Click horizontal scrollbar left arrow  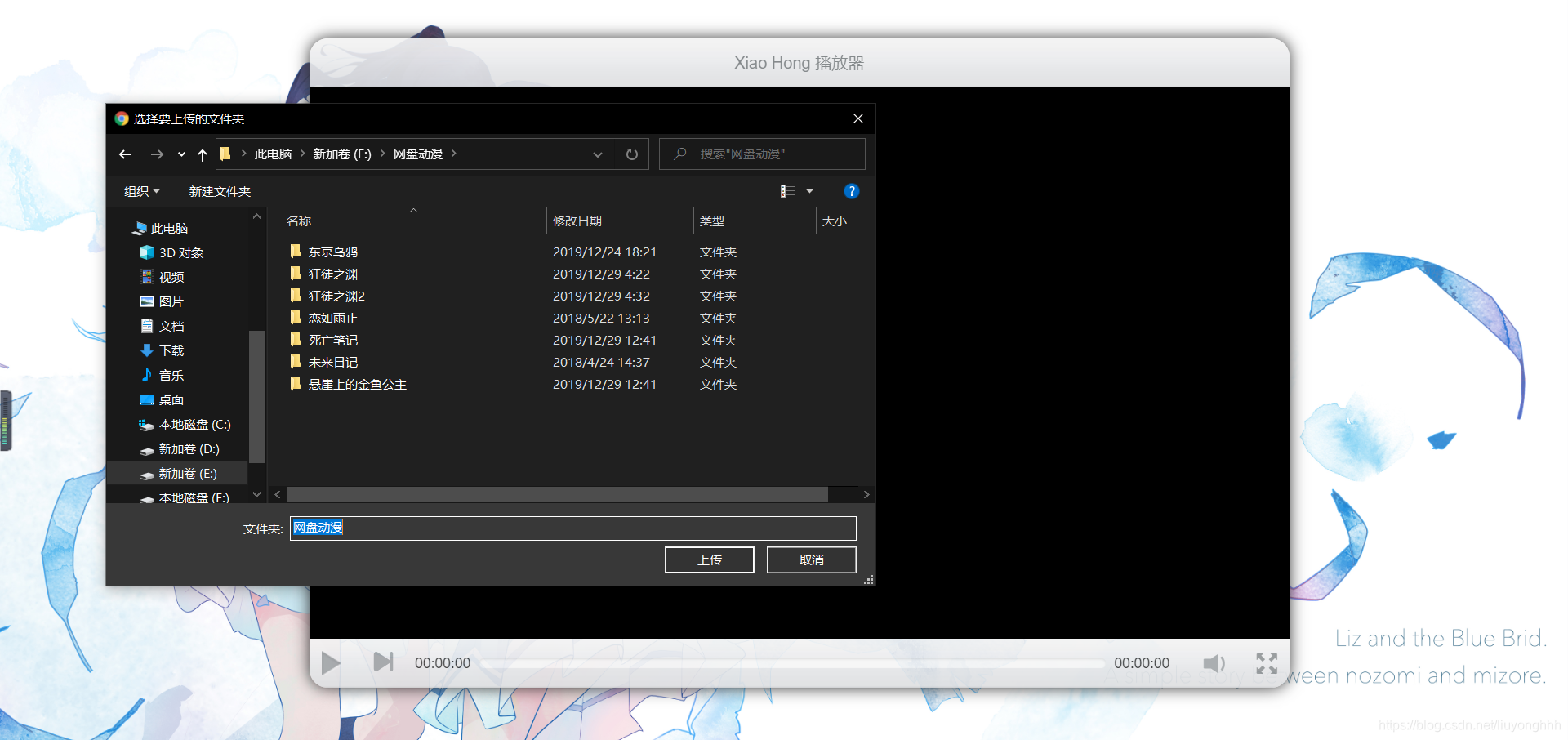pyautogui.click(x=278, y=495)
